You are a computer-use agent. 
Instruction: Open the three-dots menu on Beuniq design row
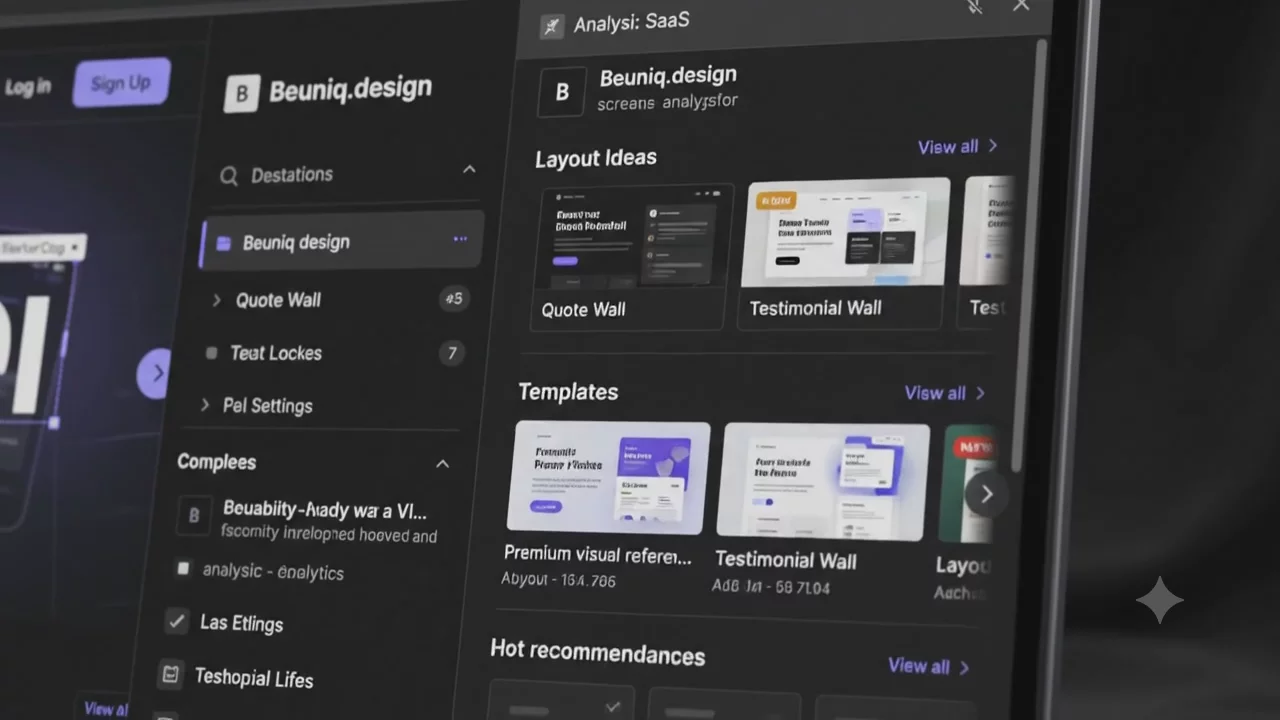(460, 239)
